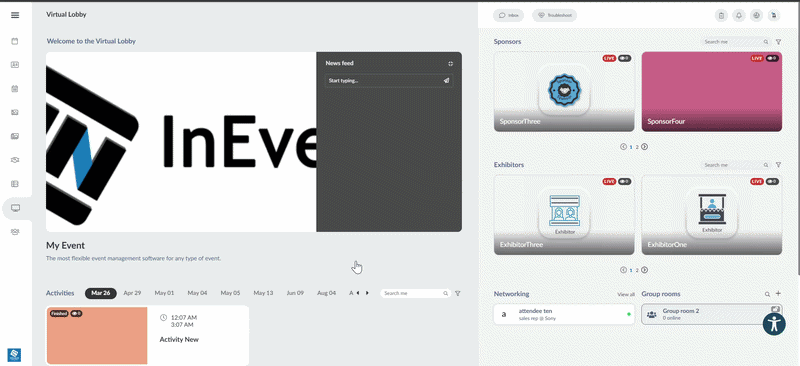View all networking attendees

(x=626, y=295)
